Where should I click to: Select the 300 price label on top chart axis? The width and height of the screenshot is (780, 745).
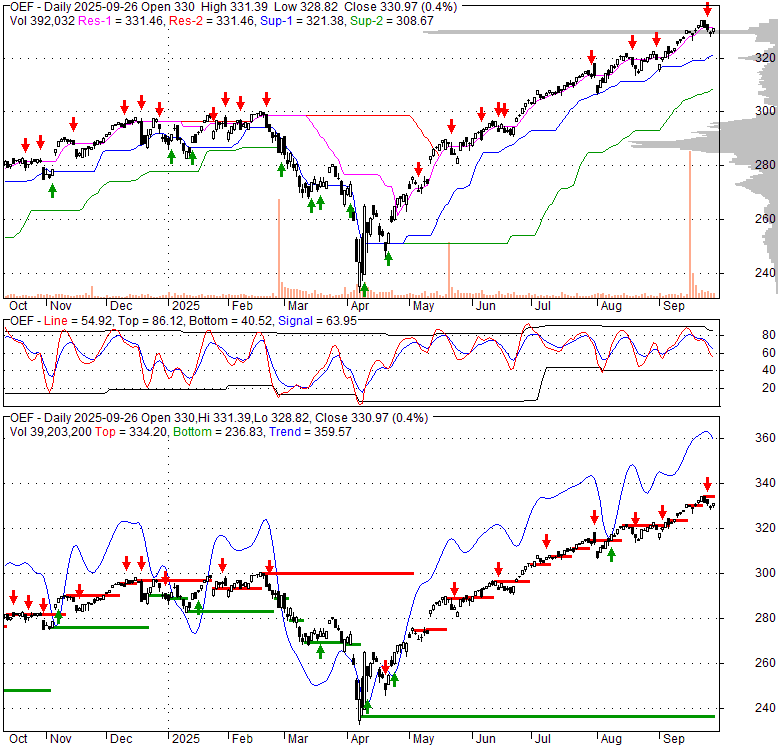click(765, 111)
